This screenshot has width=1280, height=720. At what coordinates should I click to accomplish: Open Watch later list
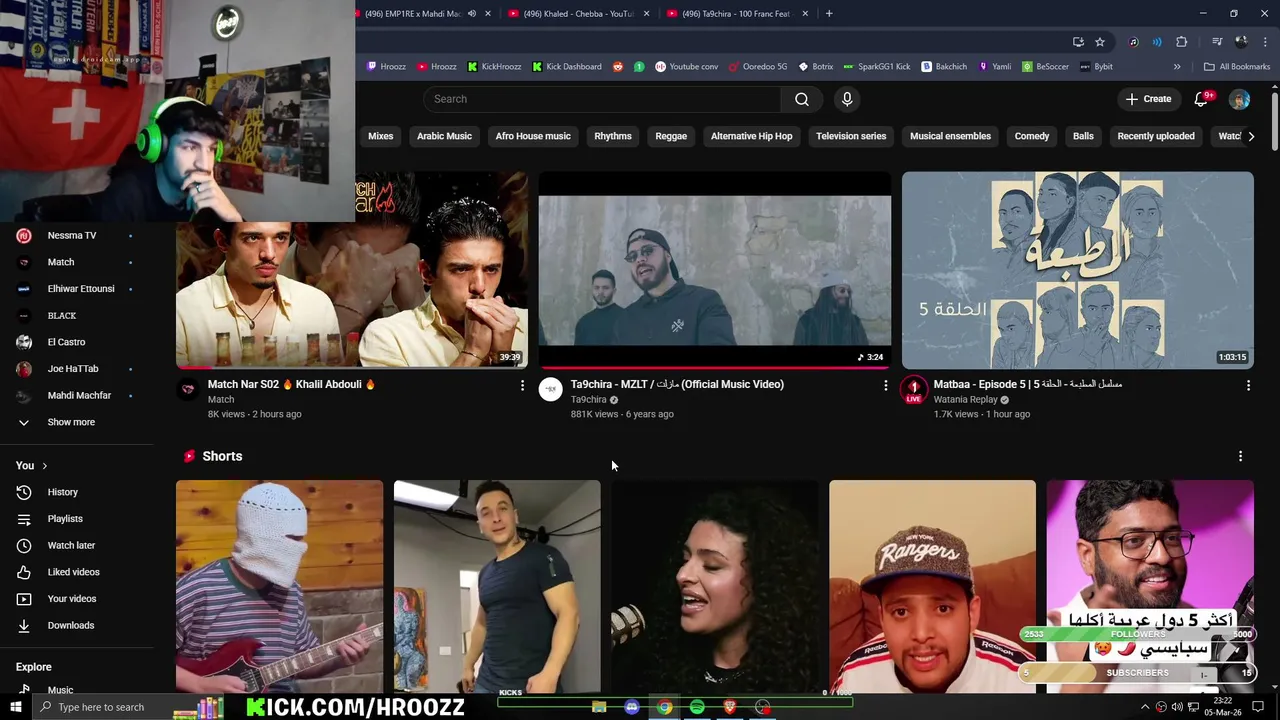tap(71, 545)
